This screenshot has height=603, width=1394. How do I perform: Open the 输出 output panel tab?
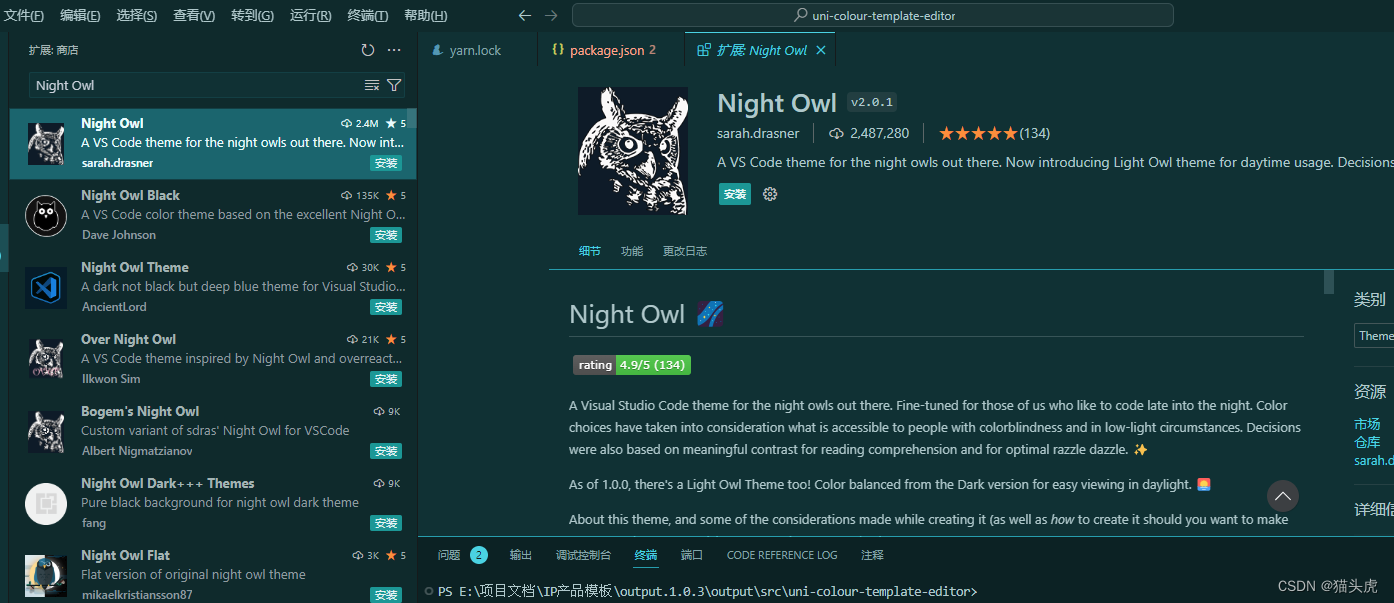tap(521, 555)
